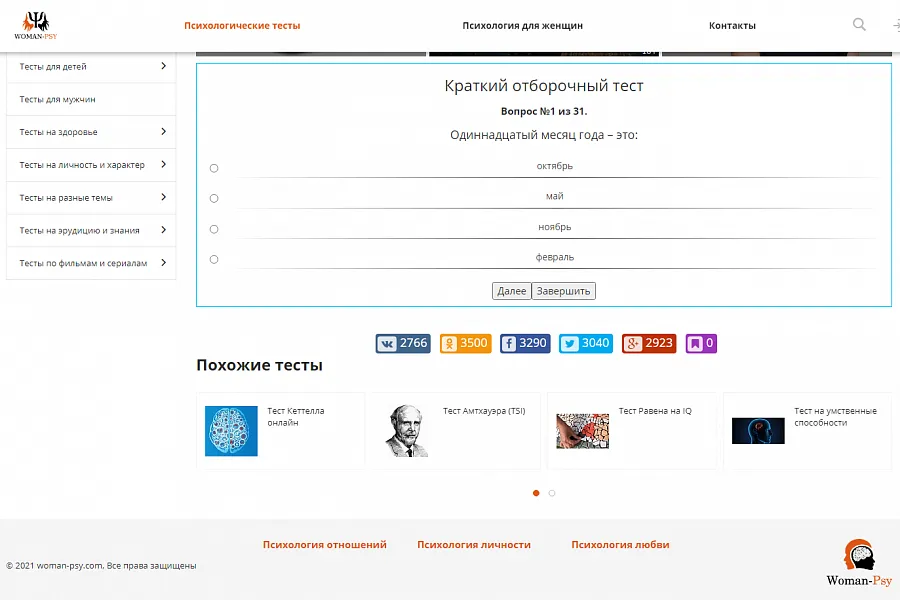Open Тесты на личность и характер link
Image resolution: width=900 pixels, height=600 pixels.
pyautogui.click(x=82, y=165)
